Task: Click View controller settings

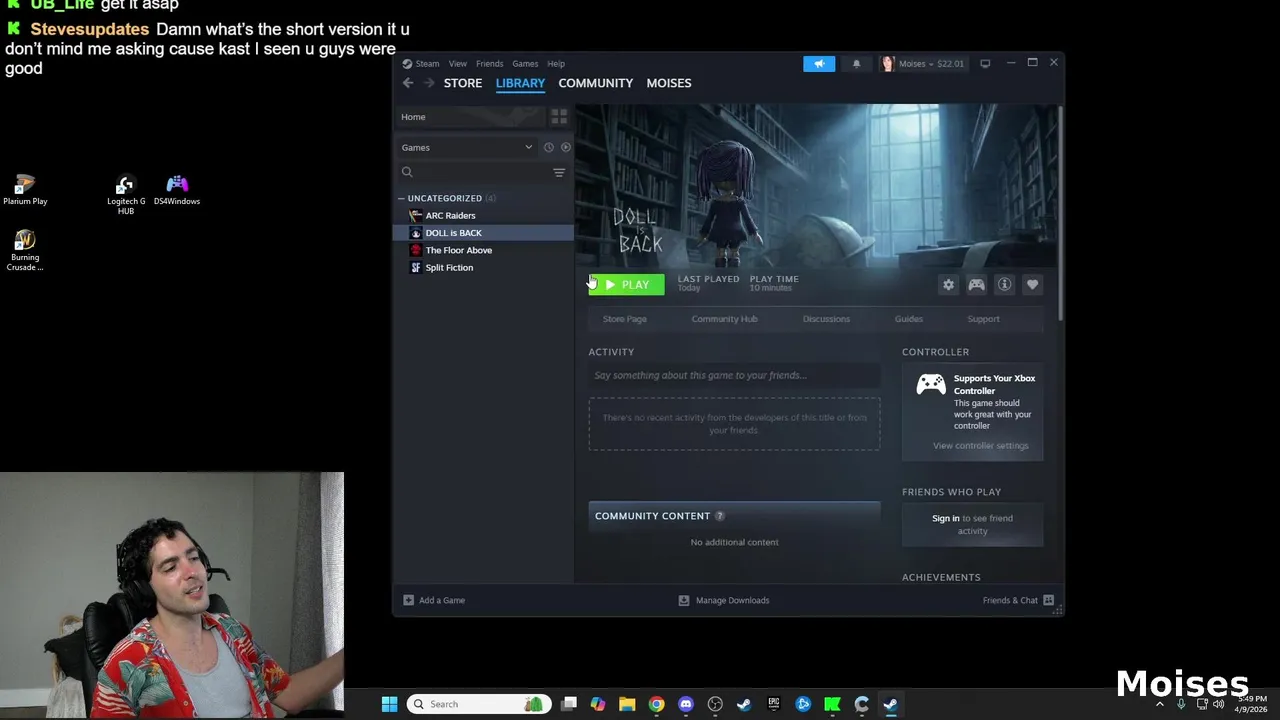Action: tap(980, 446)
